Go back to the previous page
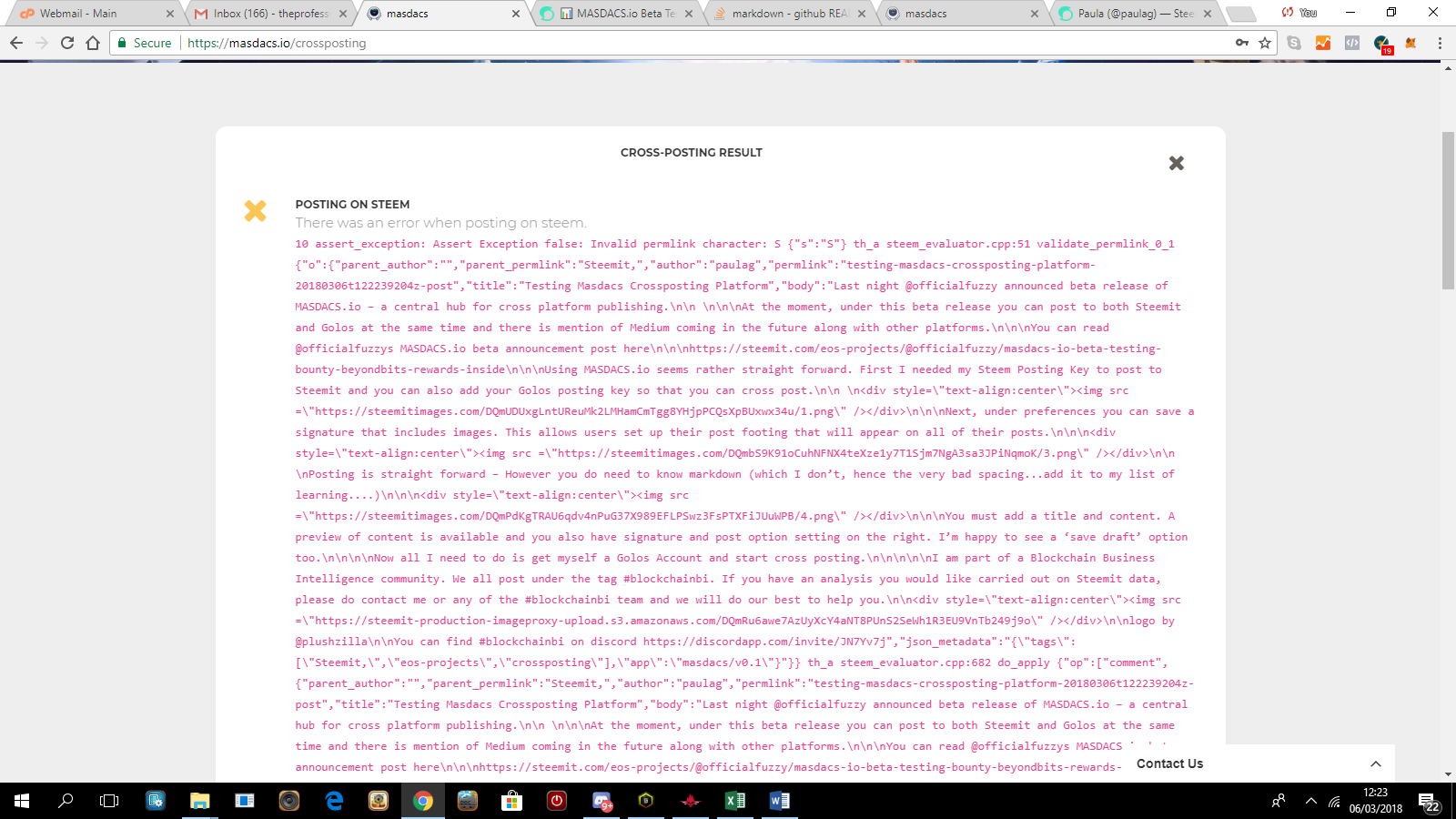The height and width of the screenshot is (819, 1456). point(16,43)
